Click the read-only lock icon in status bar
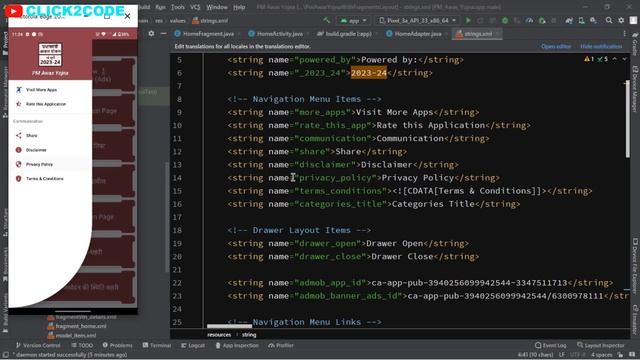 click(x=620, y=355)
